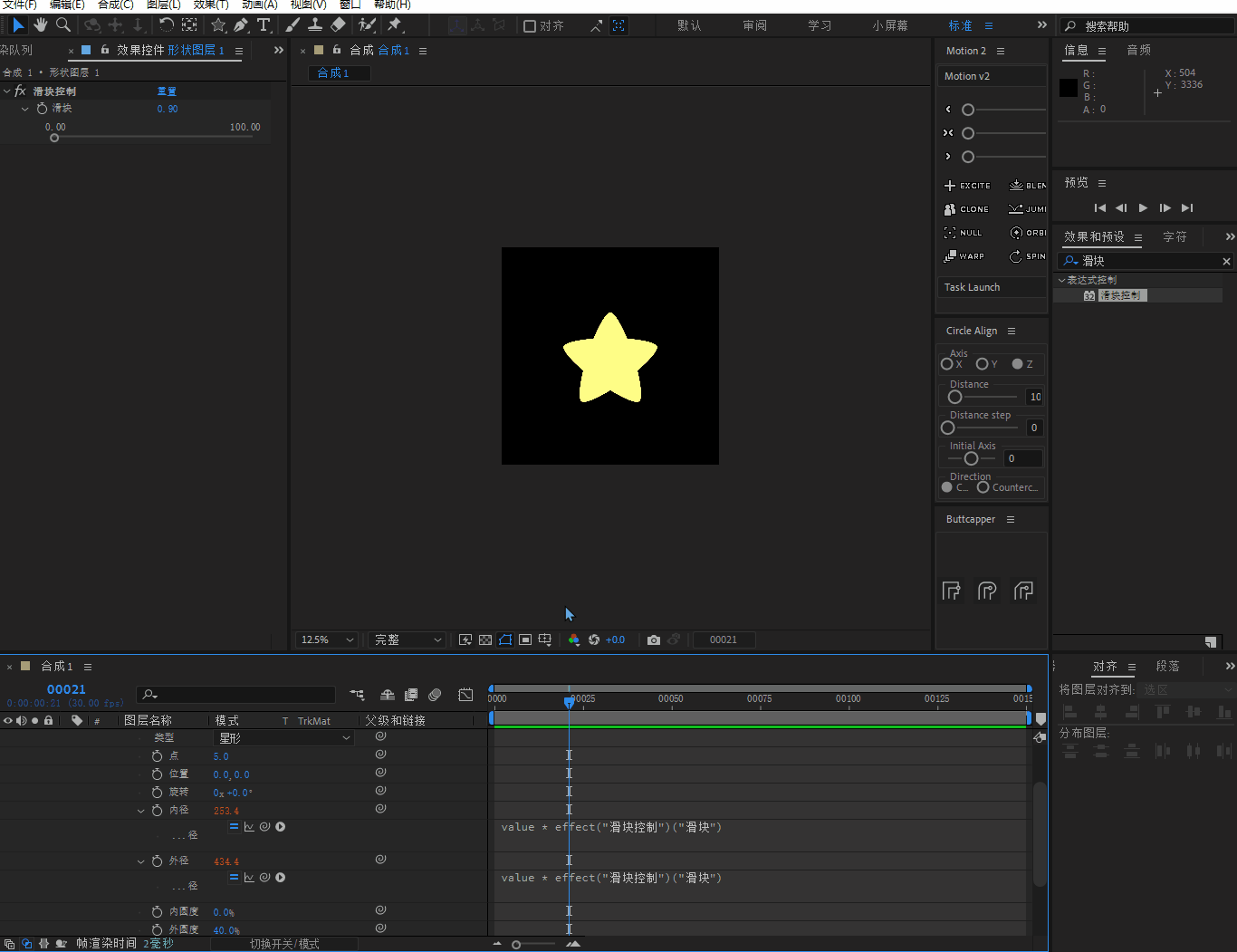Click the Task Launch button

point(972,287)
